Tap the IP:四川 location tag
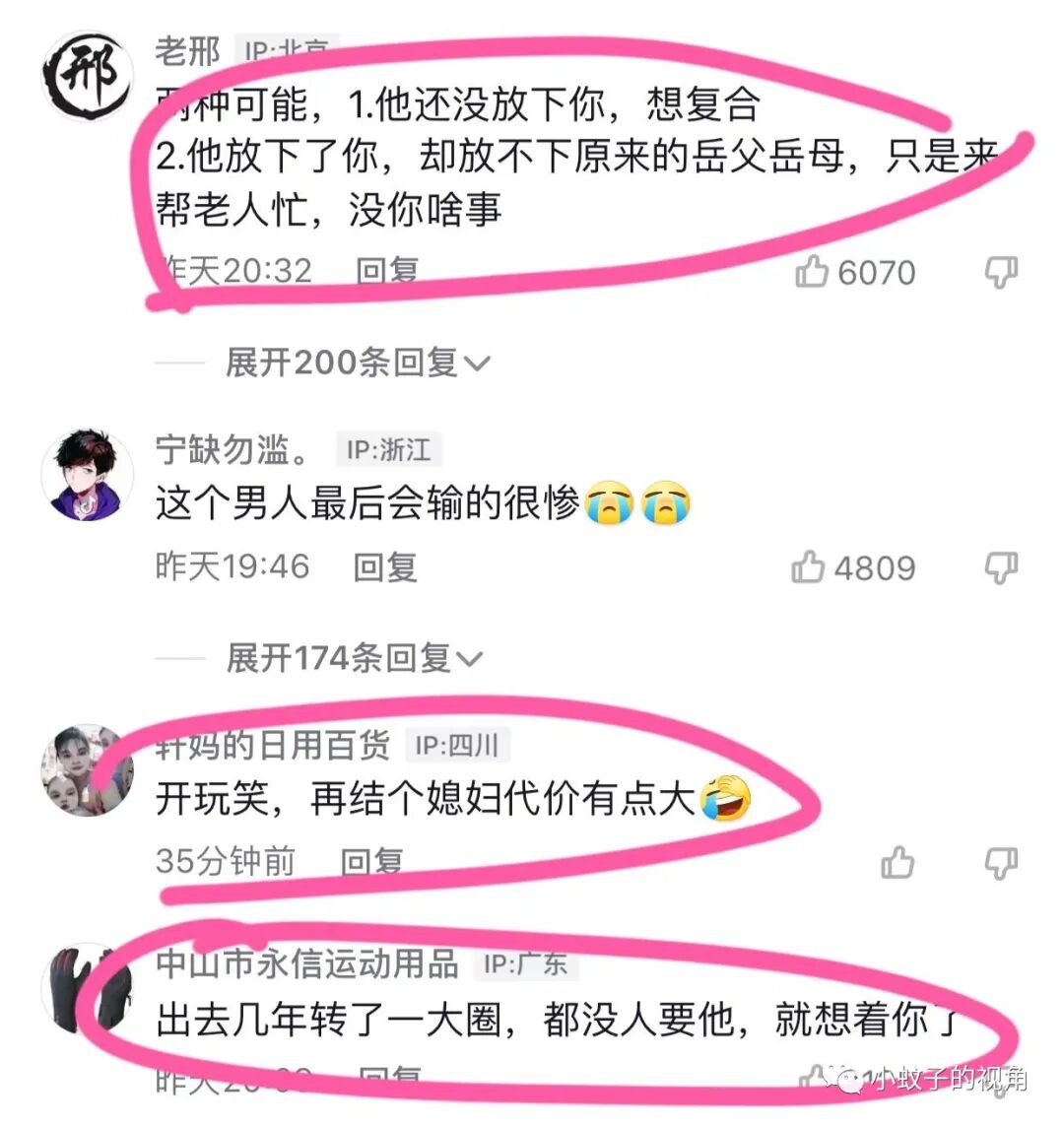 click(457, 746)
